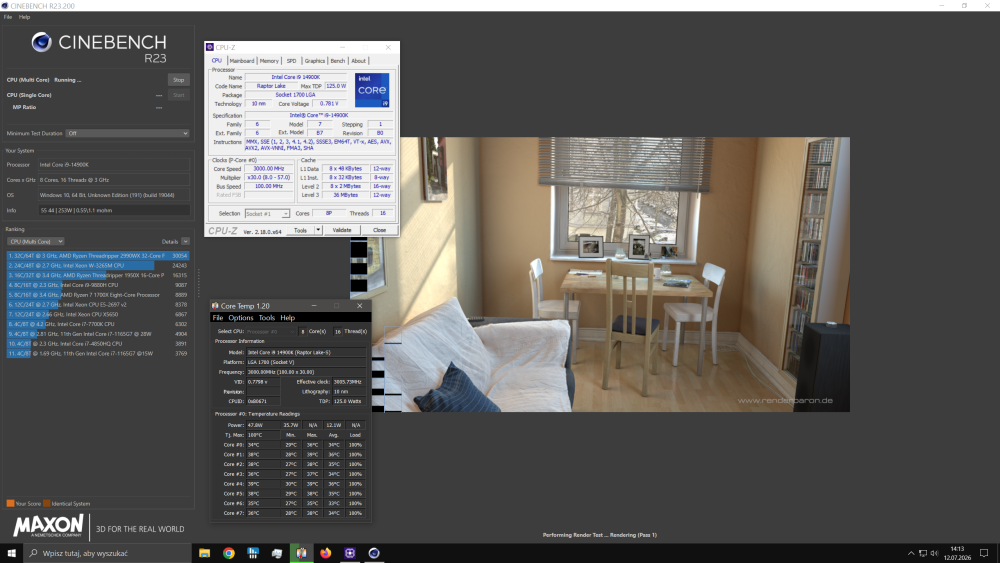The width and height of the screenshot is (1000, 563).
Task: Stop the CPU Multi Core test
Action: 179,80
